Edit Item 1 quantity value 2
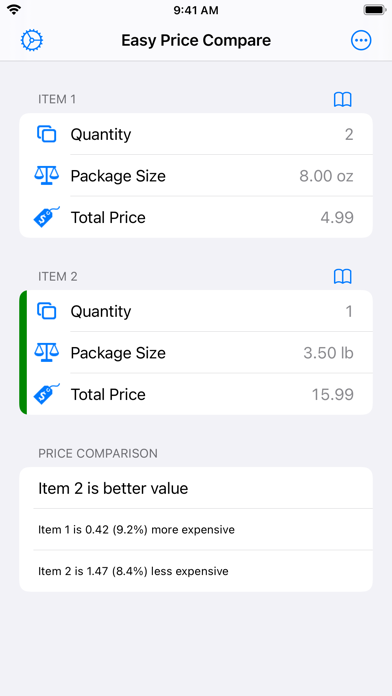 (x=349, y=134)
